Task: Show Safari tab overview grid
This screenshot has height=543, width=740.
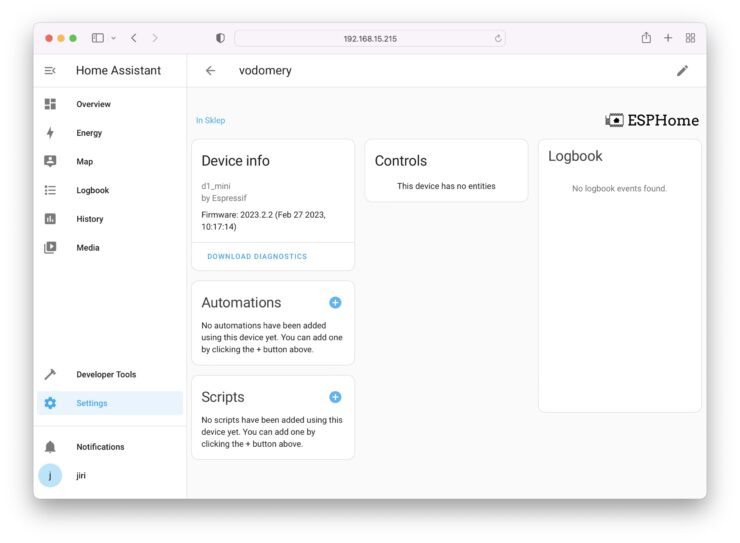Action: coord(690,38)
